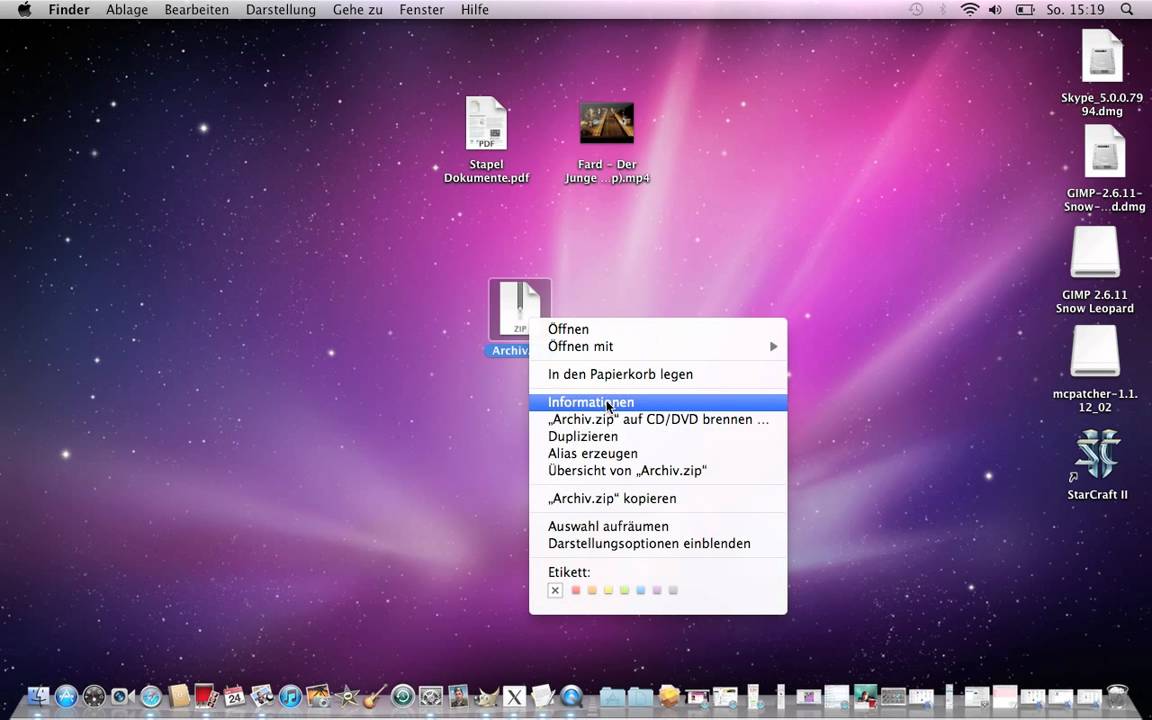Screen dimensions: 1152x720
Task: Open Finder from the Dock
Action: pyautogui.click(x=38, y=696)
